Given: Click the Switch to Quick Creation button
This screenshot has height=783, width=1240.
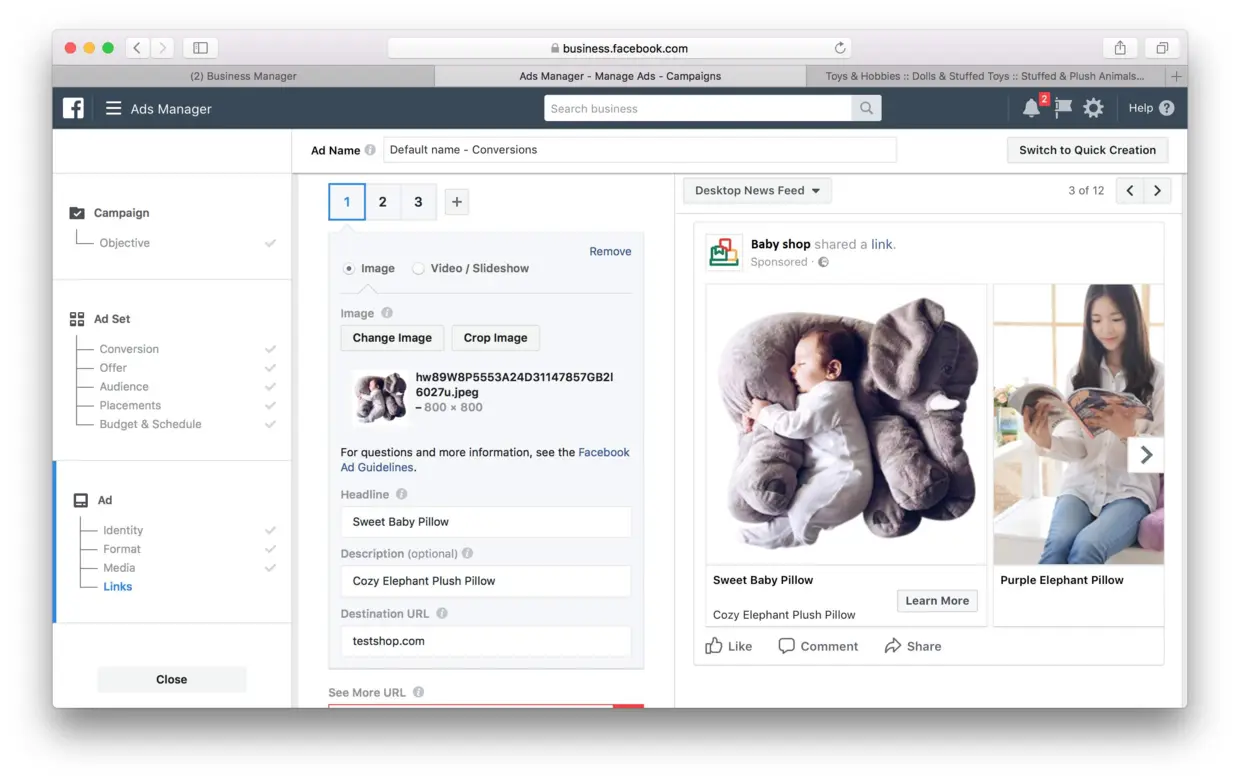Looking at the screenshot, I should tap(1087, 150).
